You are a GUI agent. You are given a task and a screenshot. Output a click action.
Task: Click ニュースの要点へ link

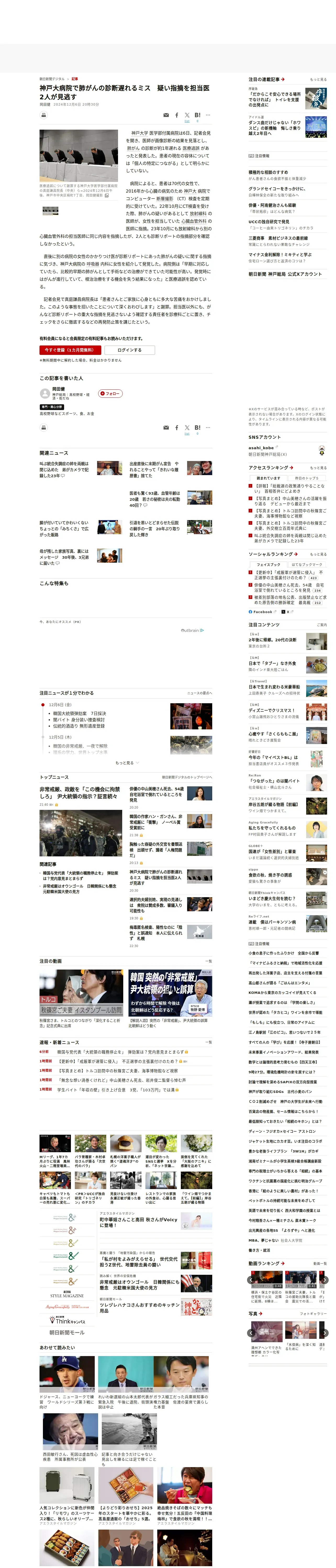[x=199, y=693]
